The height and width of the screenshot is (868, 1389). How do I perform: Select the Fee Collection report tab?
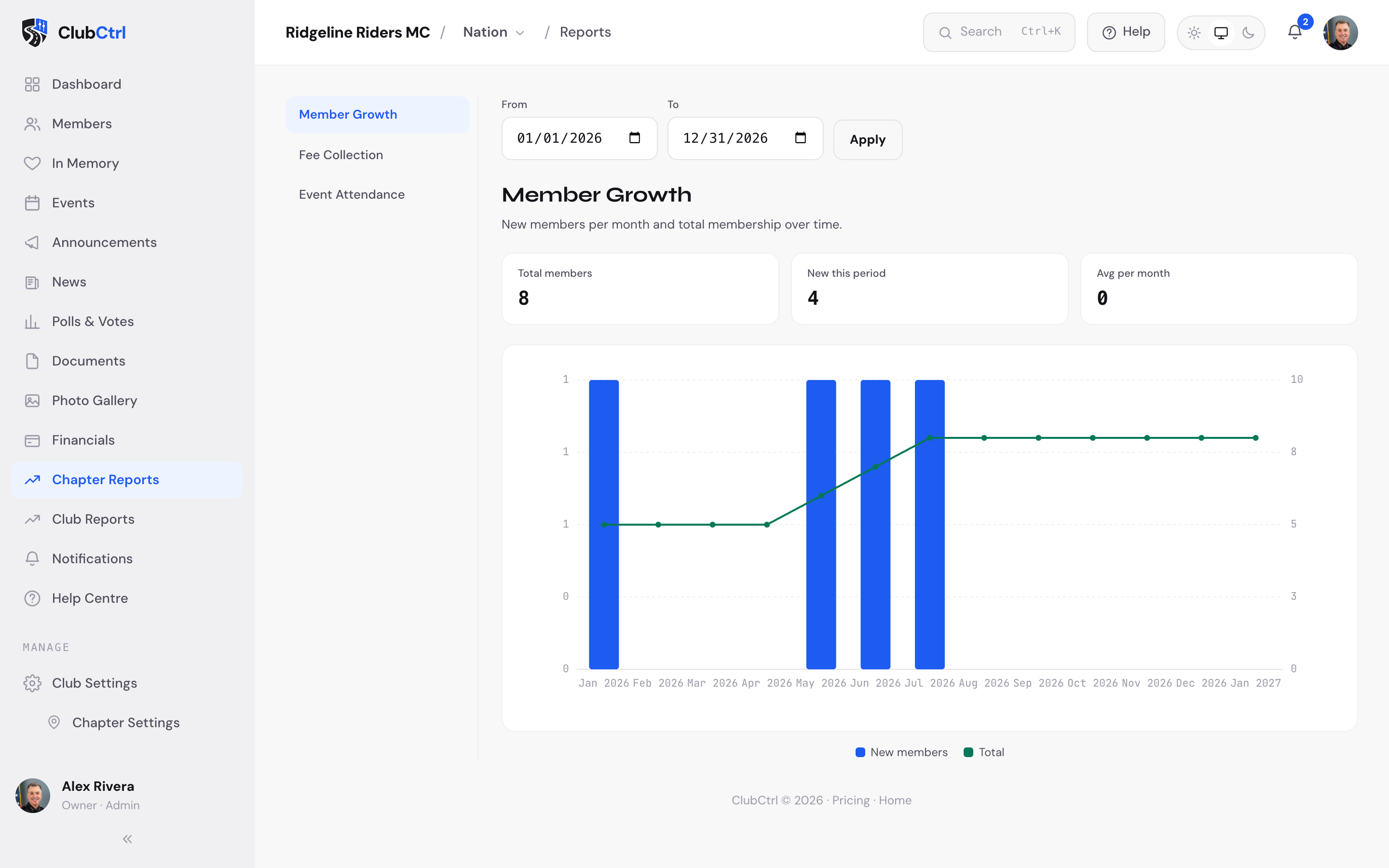point(377,155)
